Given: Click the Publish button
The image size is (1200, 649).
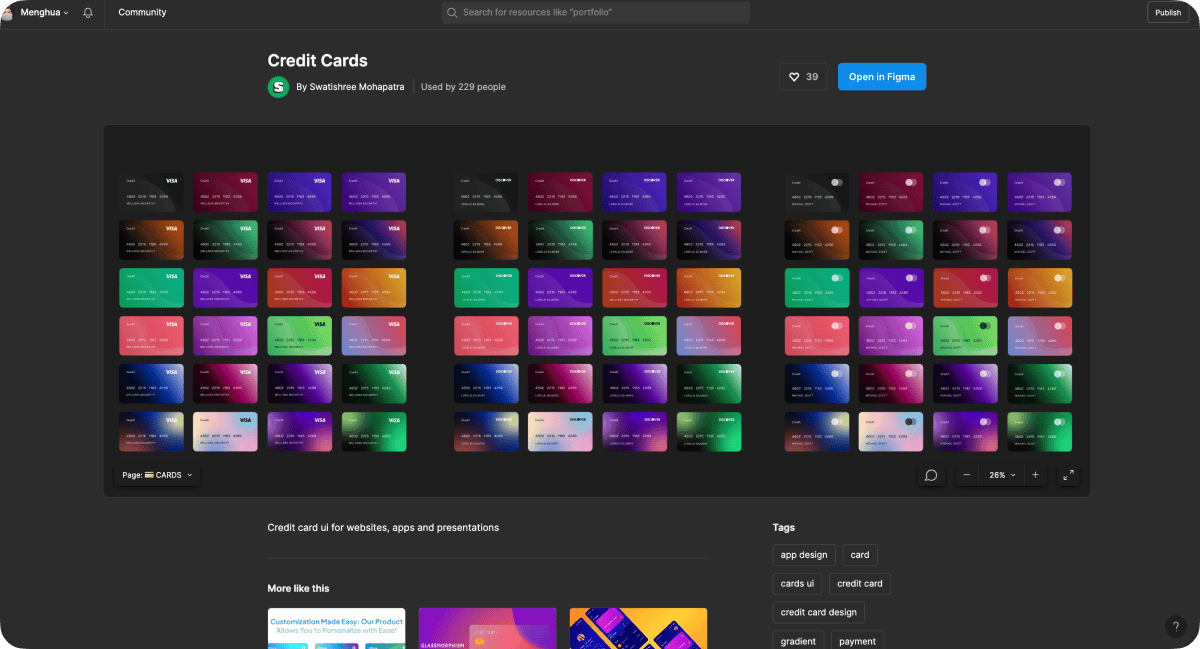Looking at the screenshot, I should point(1168,13).
